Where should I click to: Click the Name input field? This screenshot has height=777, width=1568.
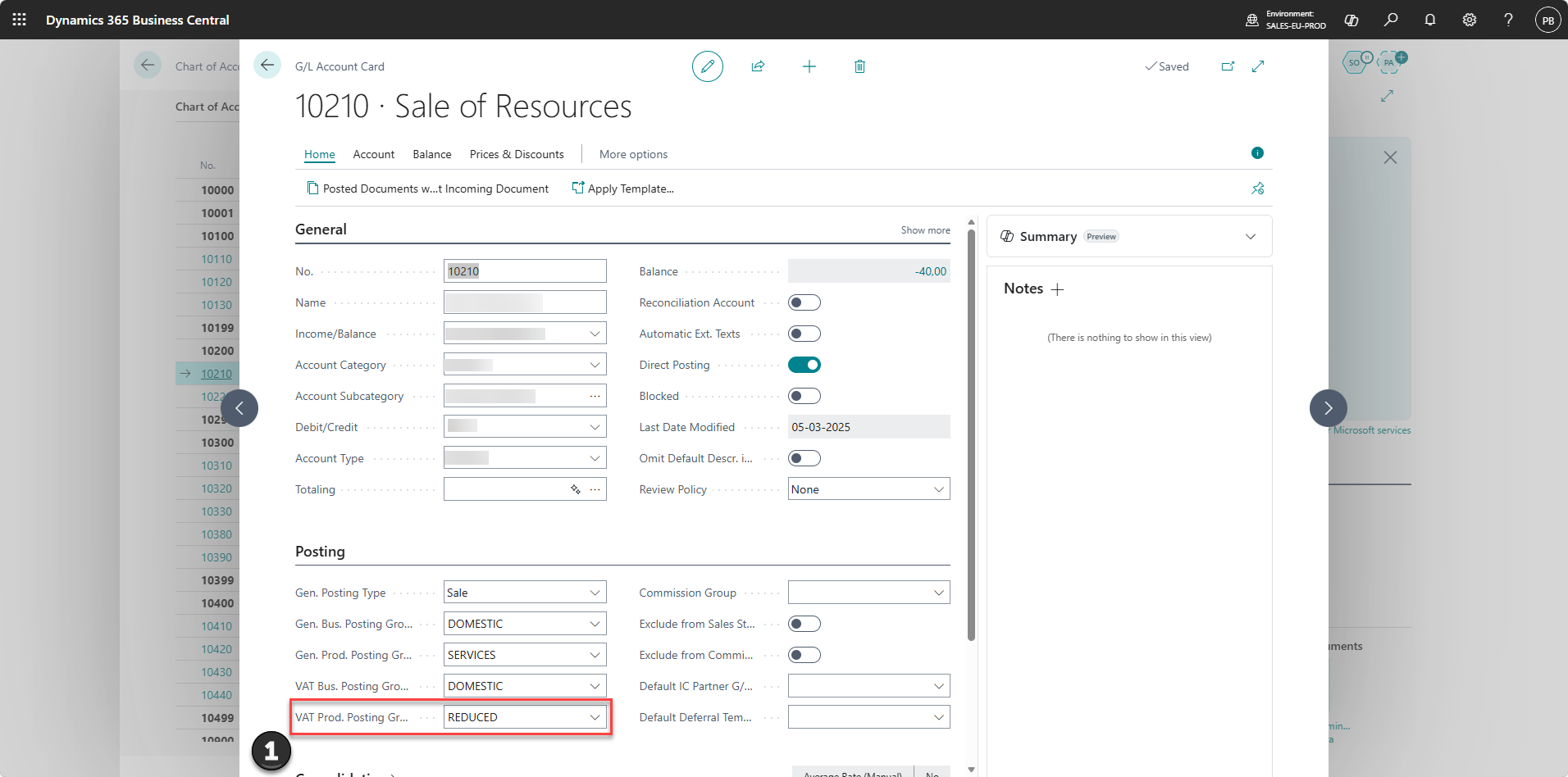525,302
